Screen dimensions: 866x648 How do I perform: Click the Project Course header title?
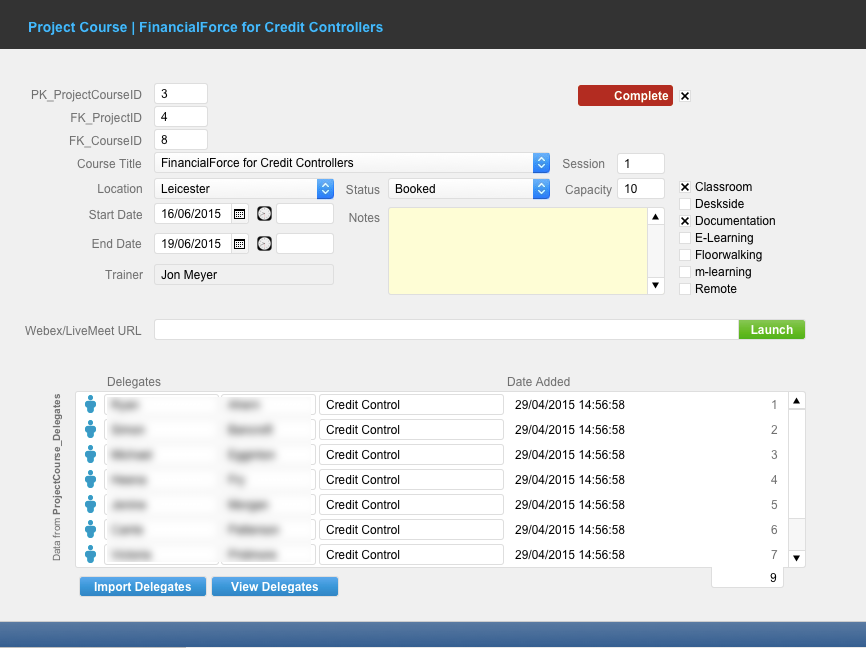coord(205,27)
